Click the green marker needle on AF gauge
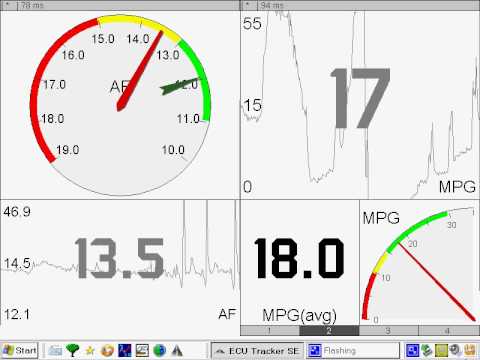Screen dimensions: 480x360 (180, 86)
